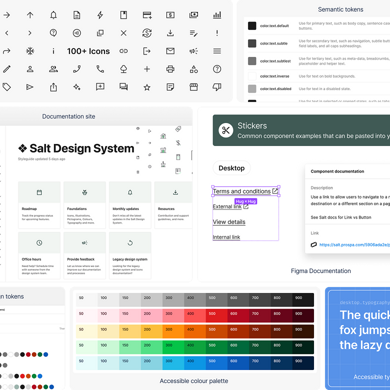The width and height of the screenshot is (390, 390).
Task: Click the Internal link text
Action: pyautogui.click(x=226, y=237)
